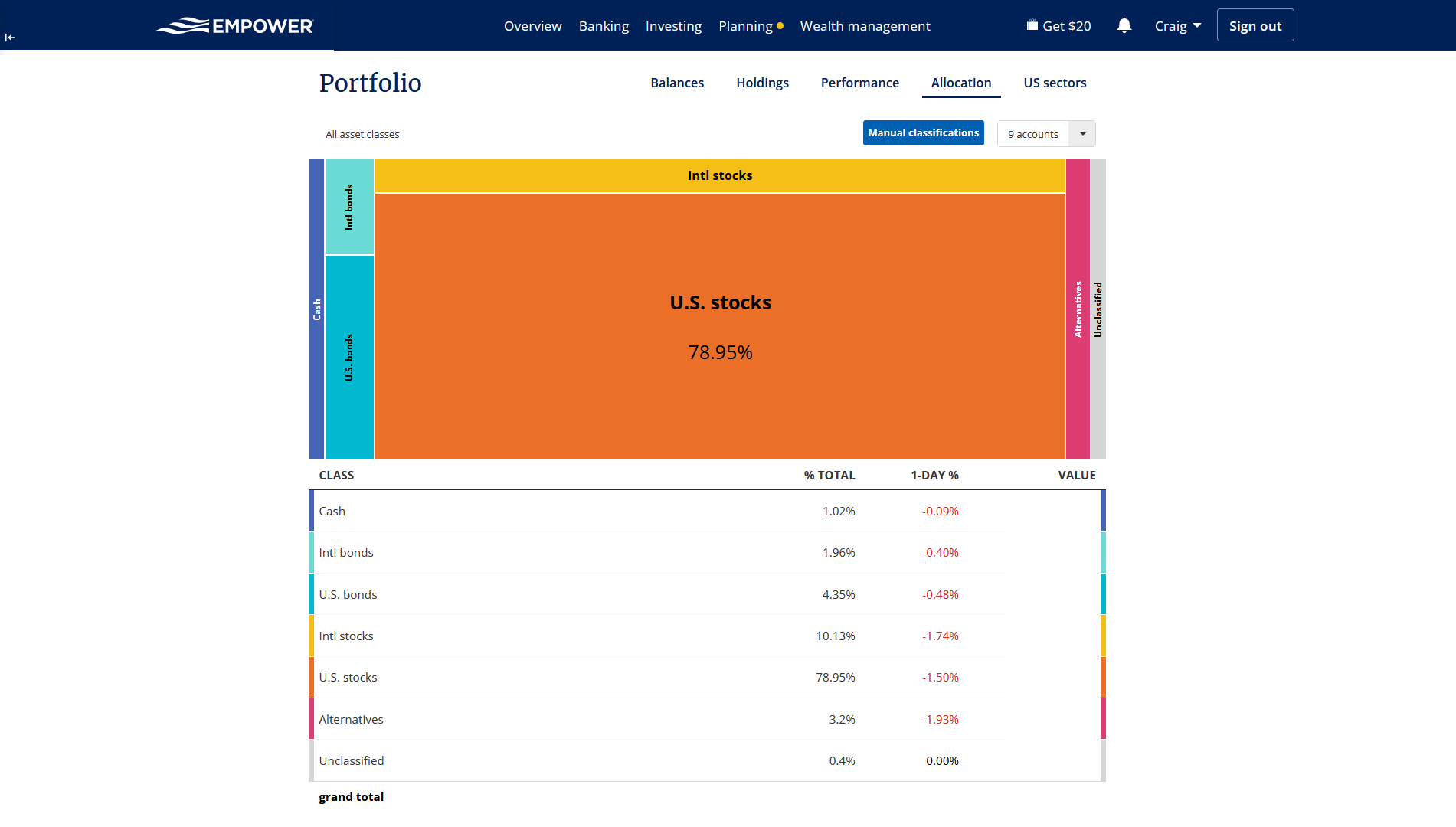Open the notifications bell
The image size is (1456, 827).
(1124, 26)
